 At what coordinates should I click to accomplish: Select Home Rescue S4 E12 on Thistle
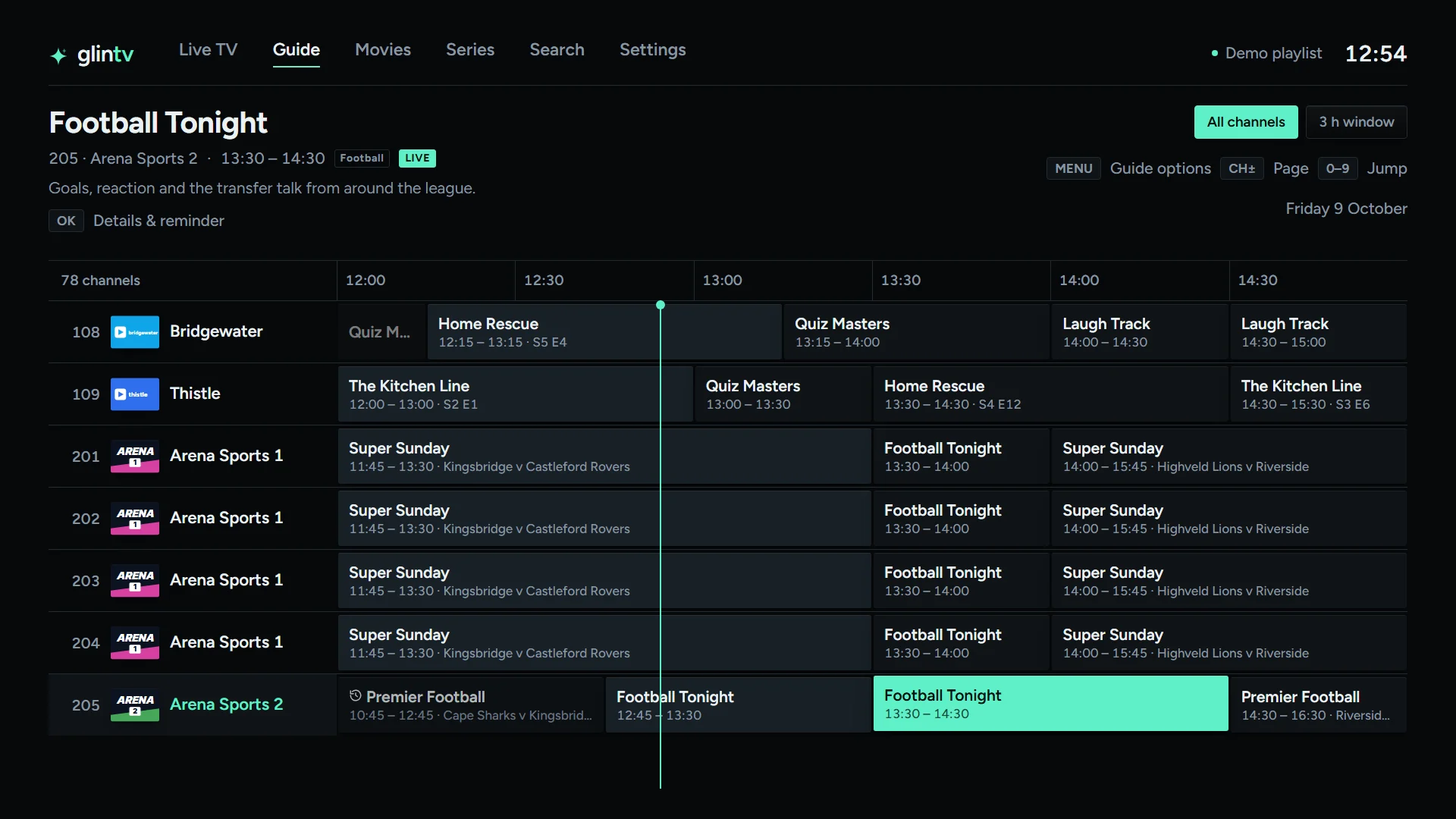(x=1050, y=394)
